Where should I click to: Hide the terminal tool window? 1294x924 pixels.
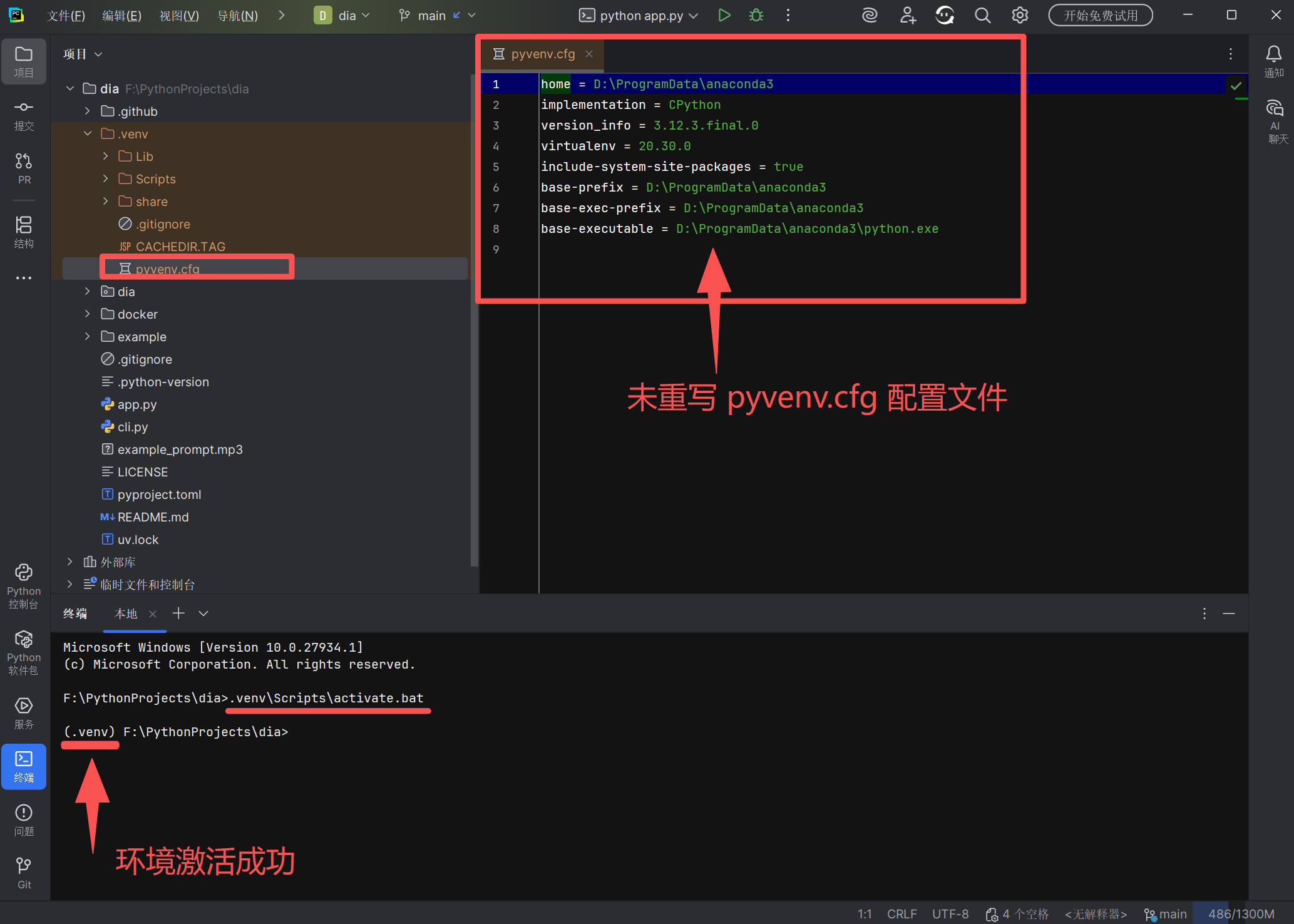coord(1229,613)
